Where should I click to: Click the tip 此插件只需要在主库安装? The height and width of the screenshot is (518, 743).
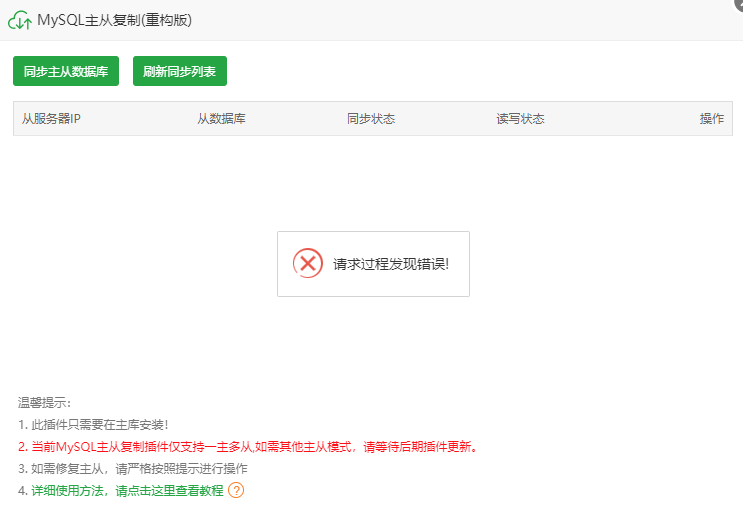coord(93,425)
